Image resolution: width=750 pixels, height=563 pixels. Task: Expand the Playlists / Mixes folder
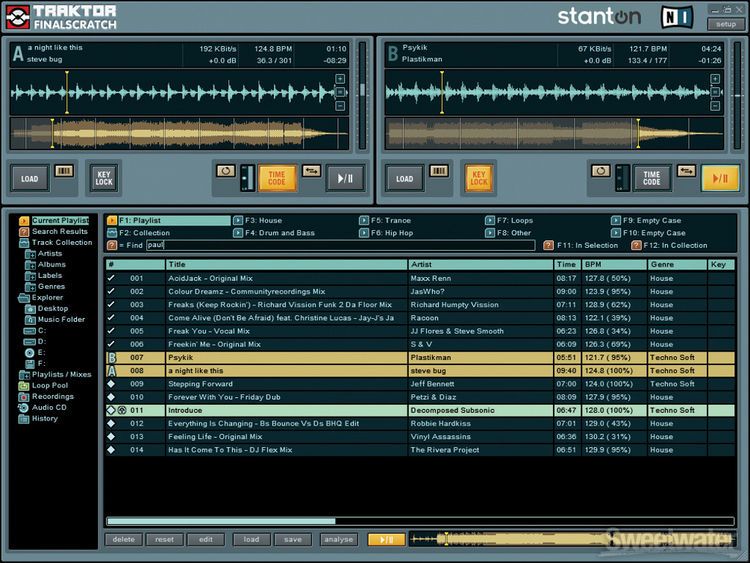click(24, 374)
